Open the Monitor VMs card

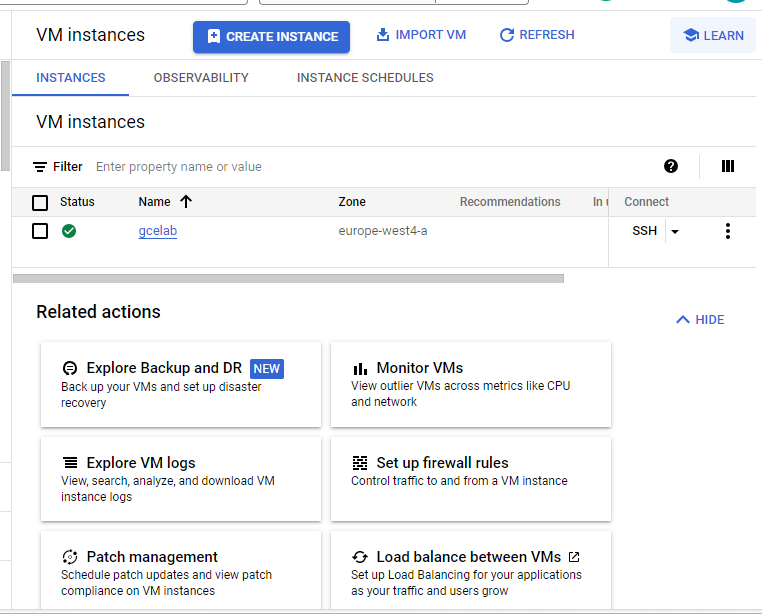(471, 385)
